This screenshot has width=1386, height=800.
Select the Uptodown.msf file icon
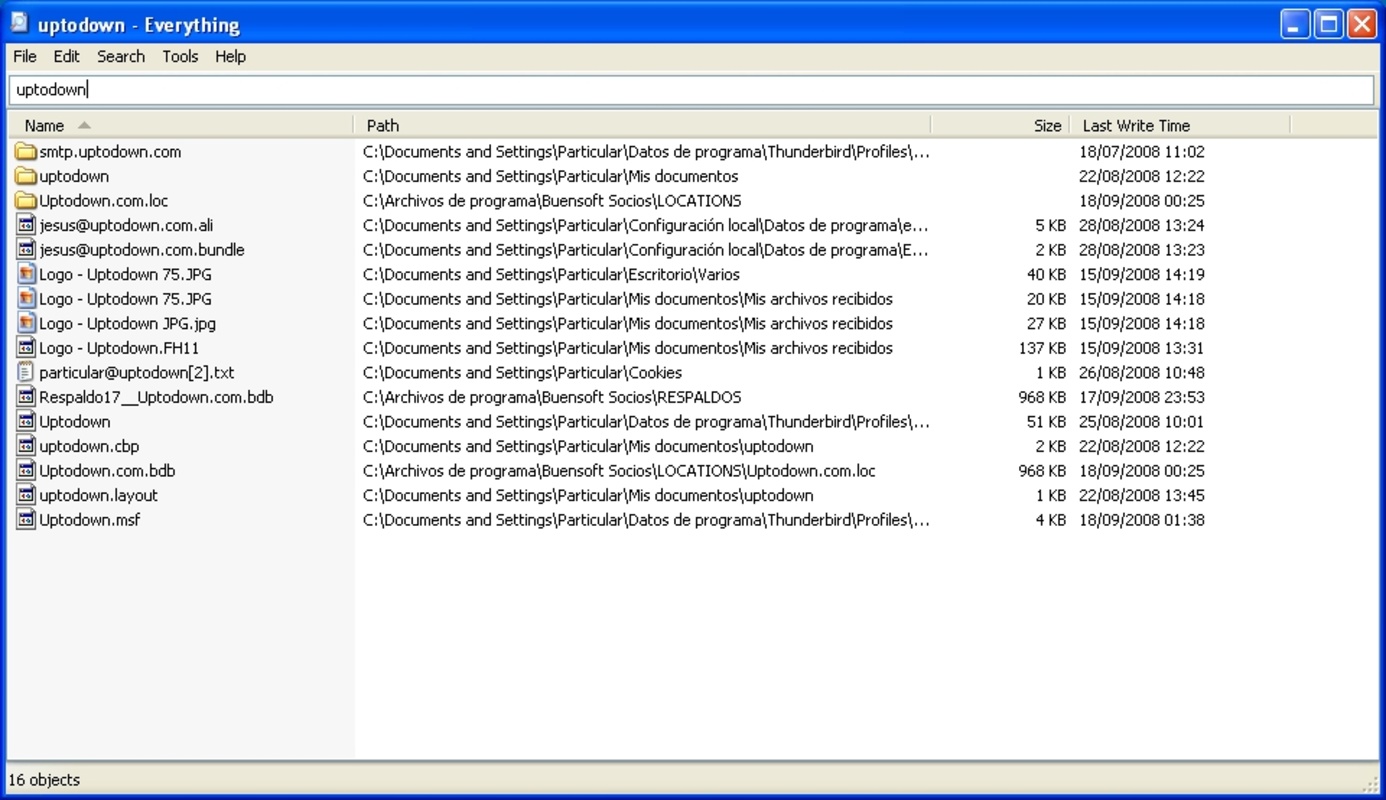(x=26, y=520)
